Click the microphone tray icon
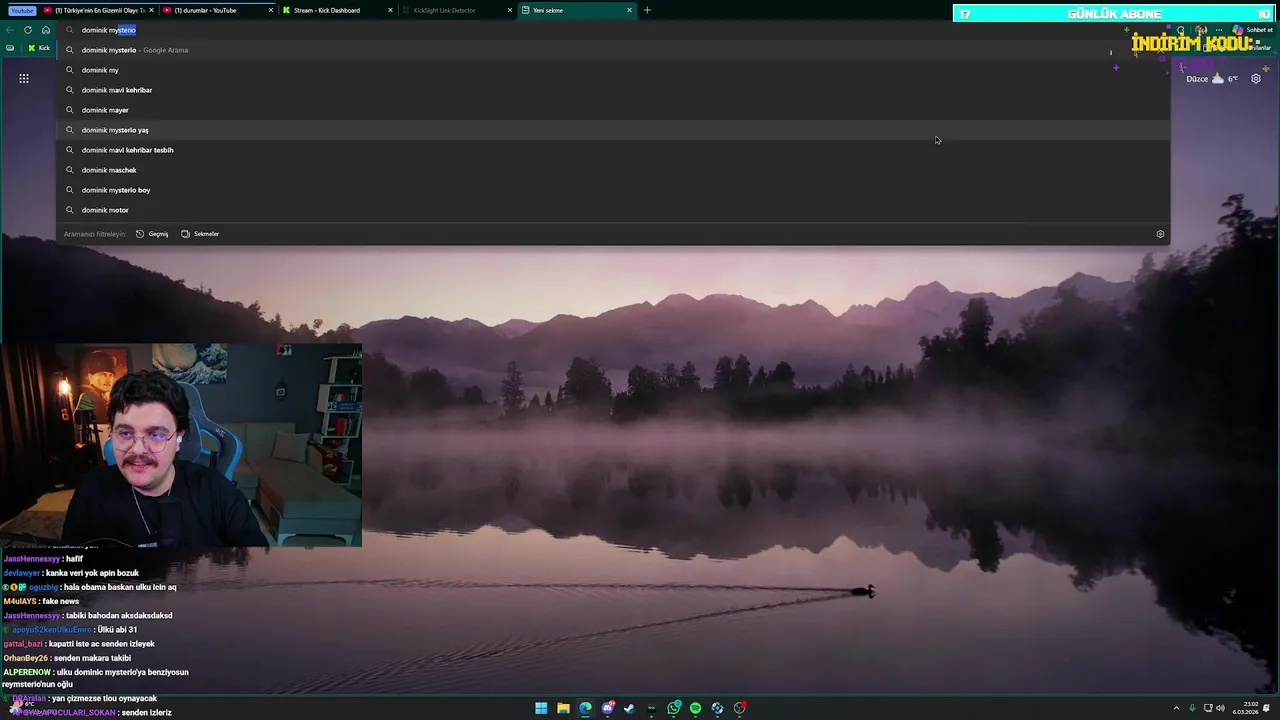This screenshot has height=720, width=1280. 1192,708
